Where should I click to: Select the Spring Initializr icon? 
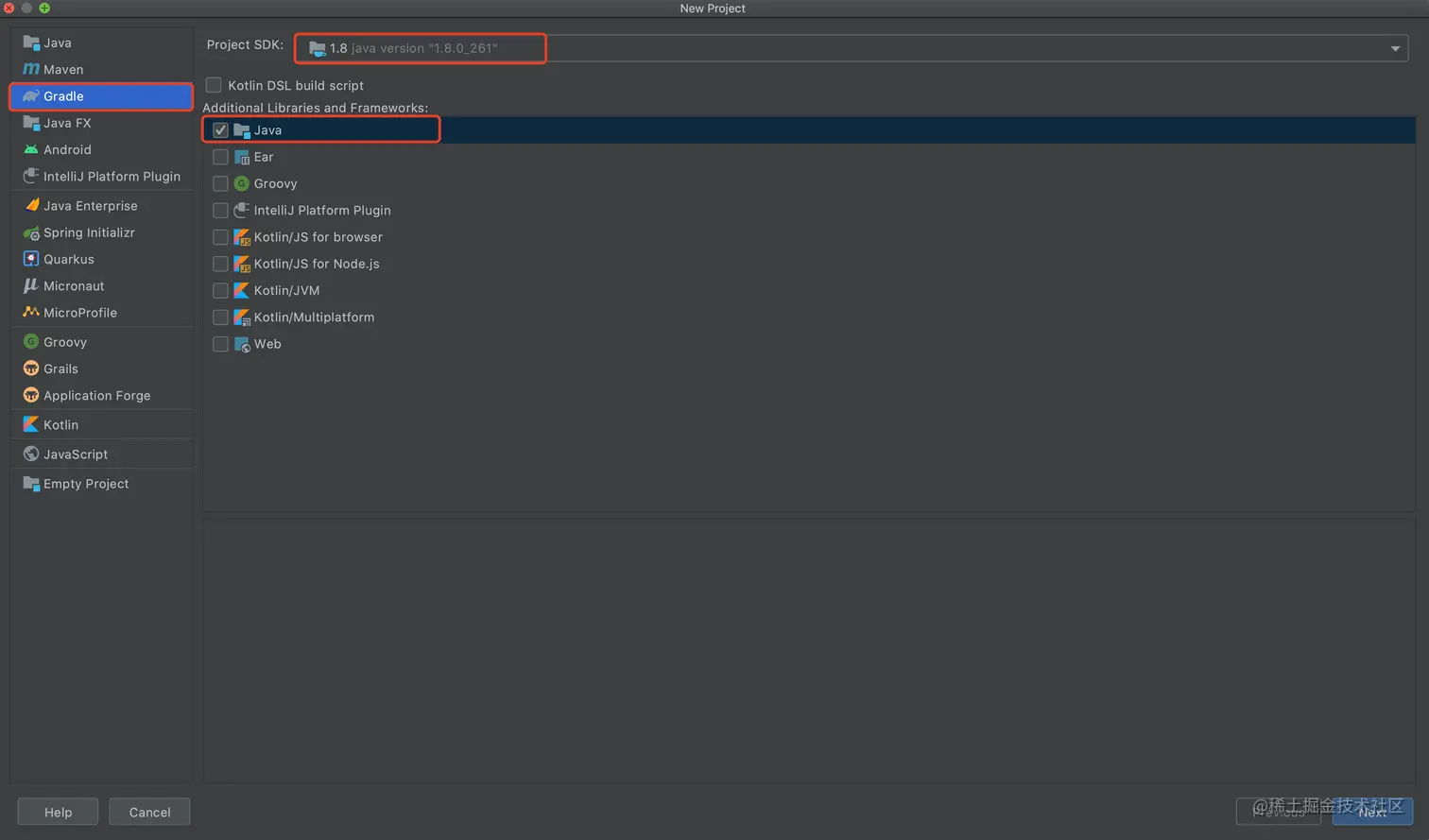coord(31,232)
